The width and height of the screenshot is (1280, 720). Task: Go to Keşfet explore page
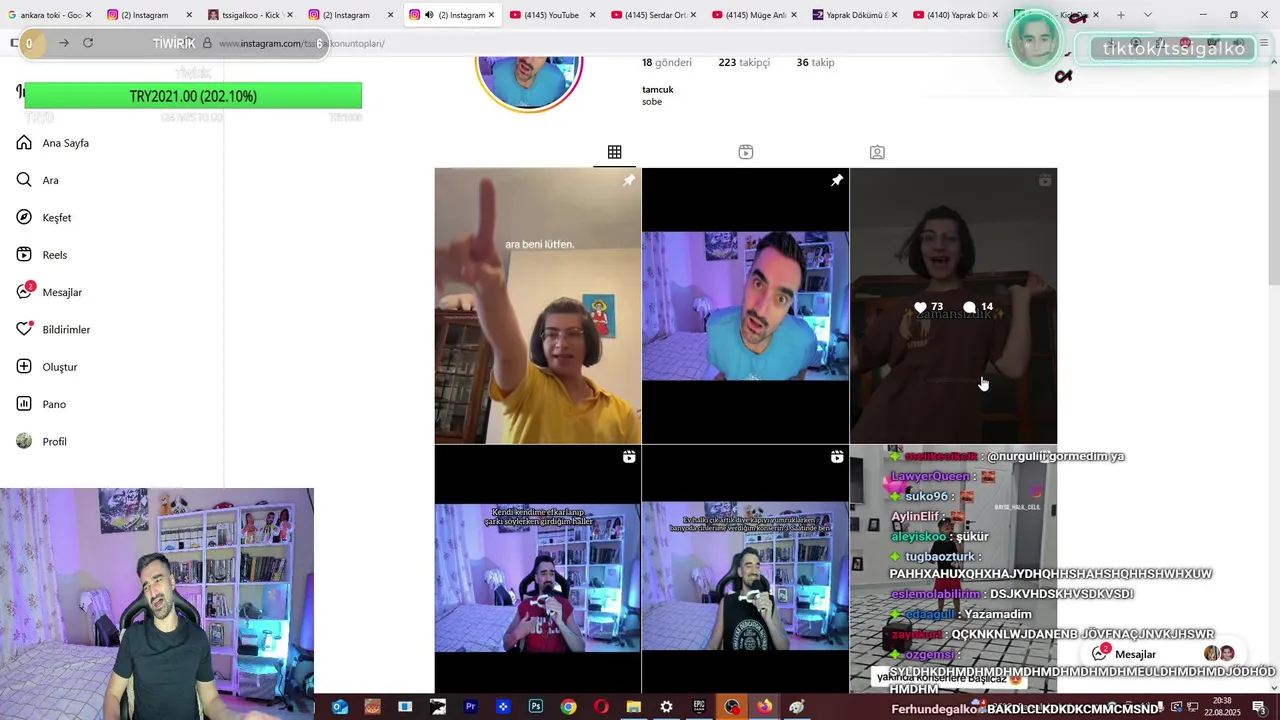44,218
